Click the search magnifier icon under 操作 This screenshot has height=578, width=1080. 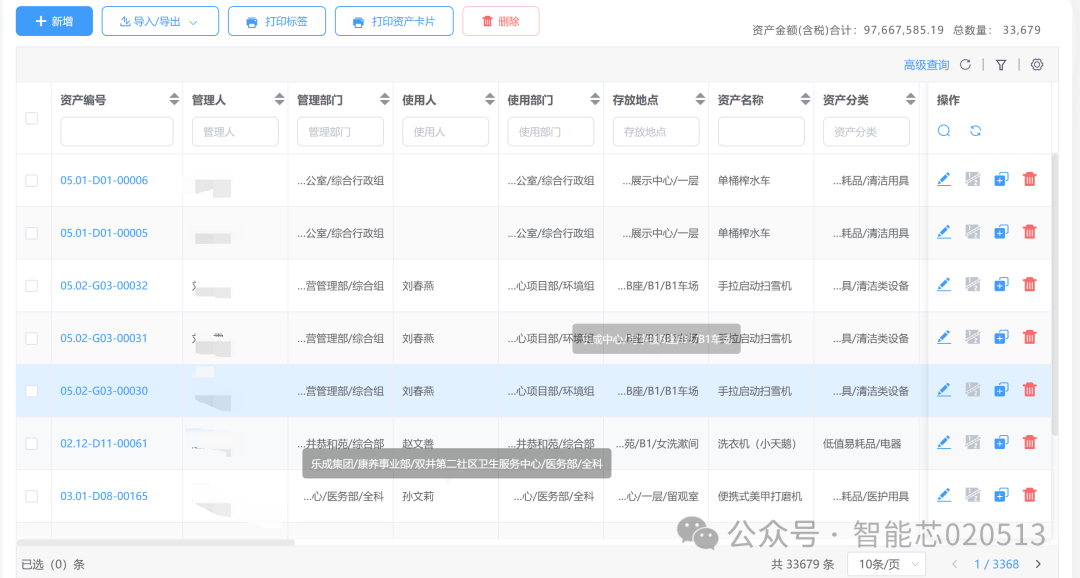pos(944,131)
